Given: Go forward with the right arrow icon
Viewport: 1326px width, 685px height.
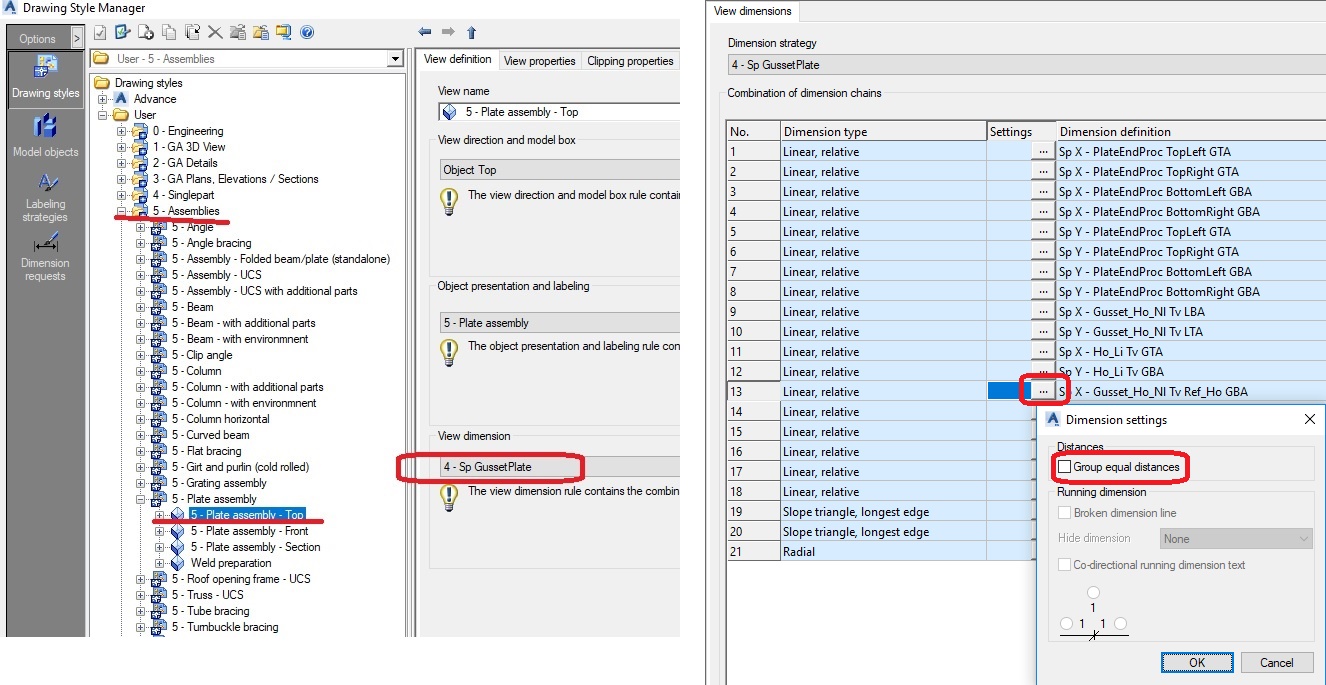Looking at the screenshot, I should click(448, 33).
